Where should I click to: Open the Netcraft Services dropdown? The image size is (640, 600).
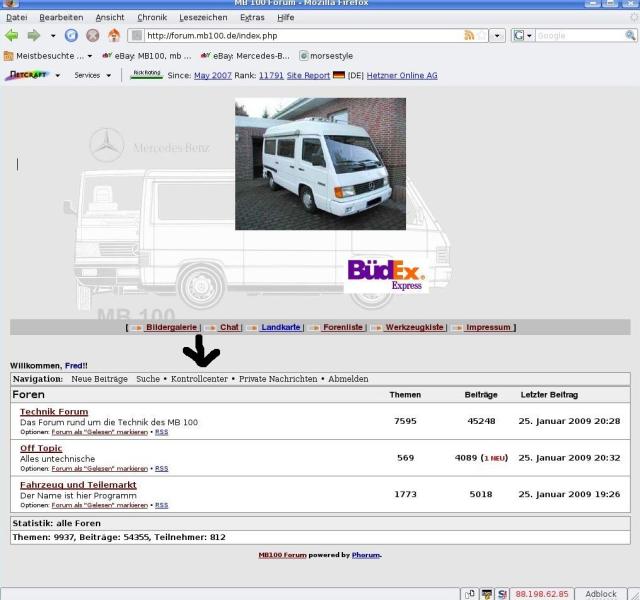coord(93,76)
